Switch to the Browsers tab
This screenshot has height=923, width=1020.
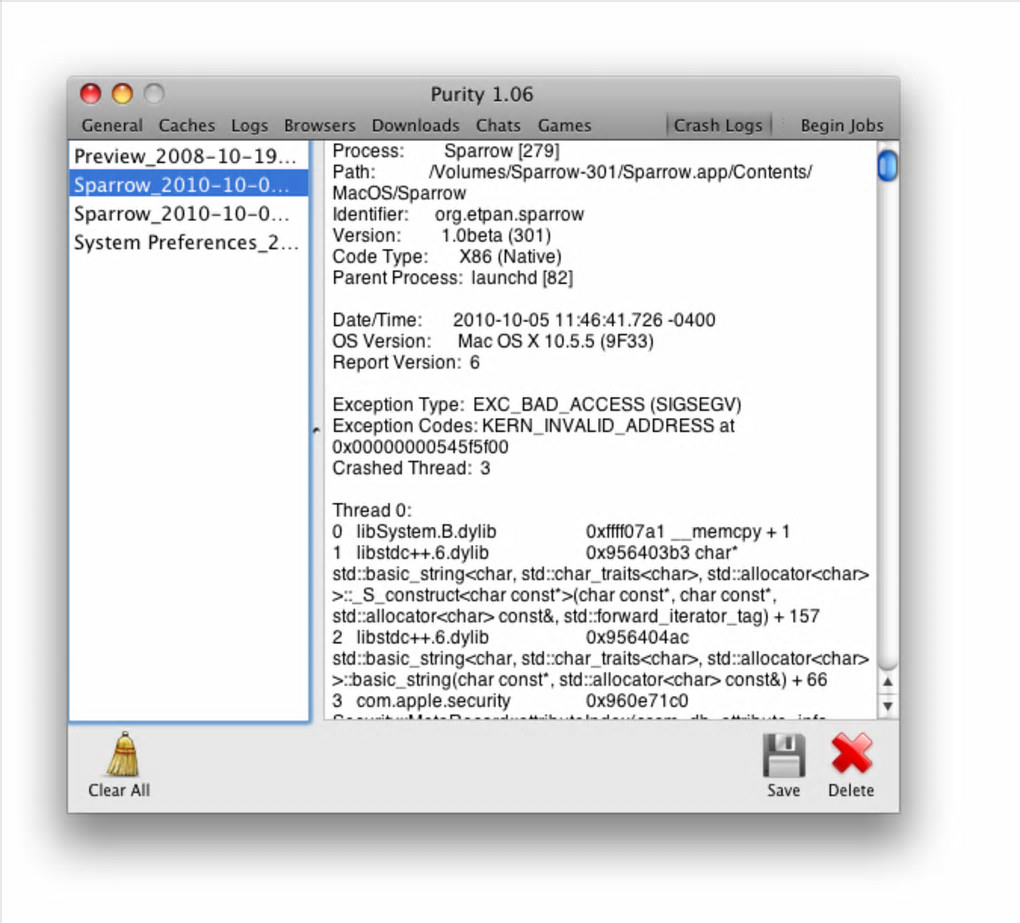(319, 125)
